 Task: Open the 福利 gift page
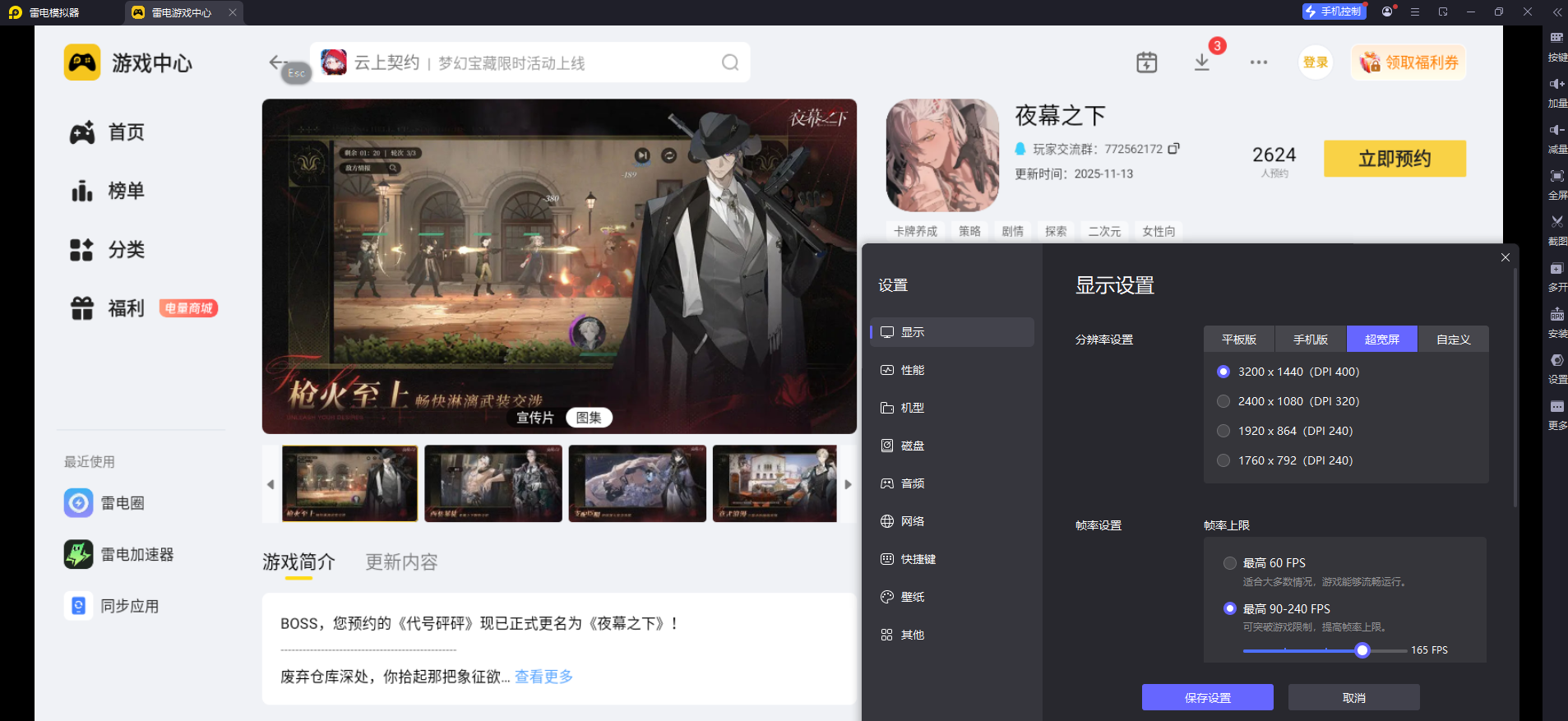point(107,308)
